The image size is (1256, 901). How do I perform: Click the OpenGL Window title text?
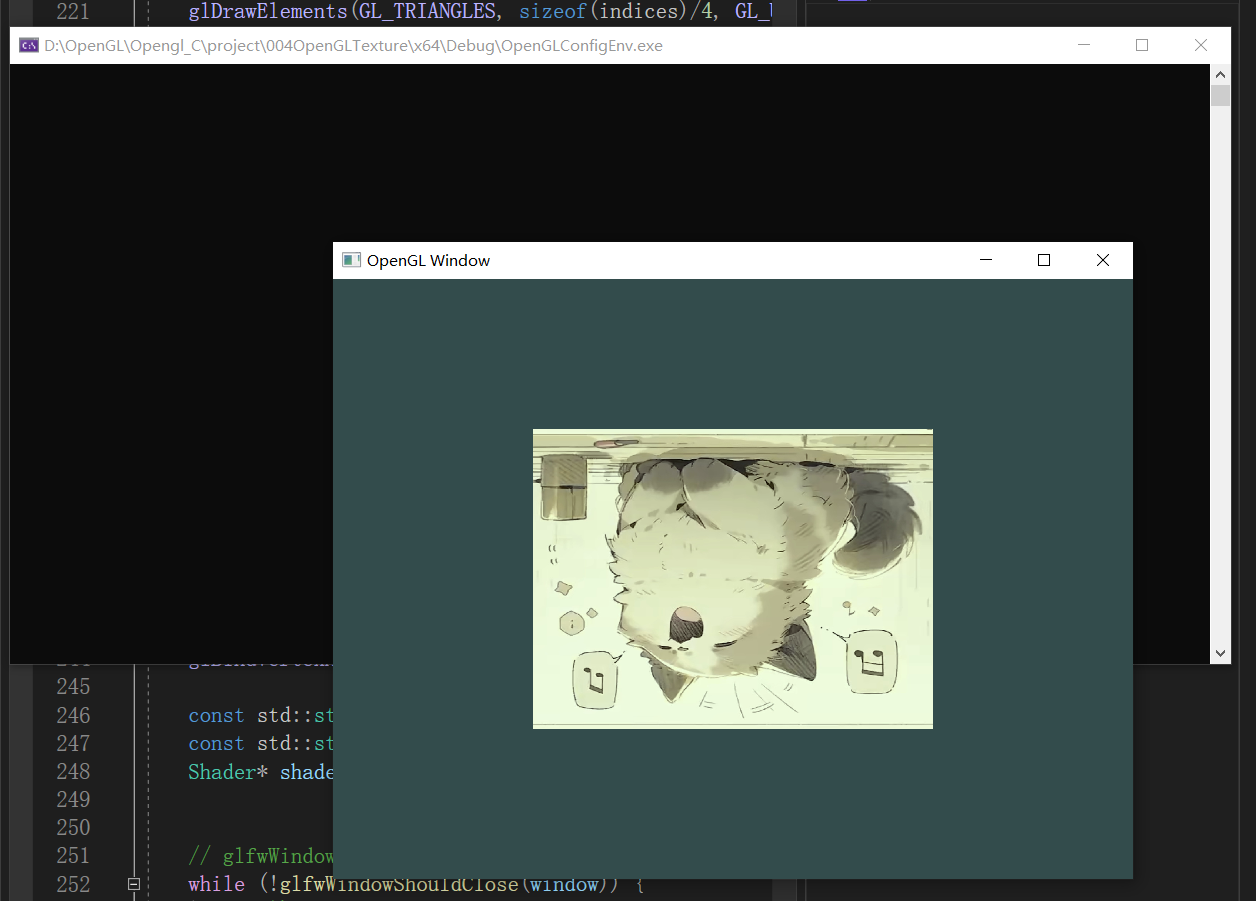click(428, 260)
